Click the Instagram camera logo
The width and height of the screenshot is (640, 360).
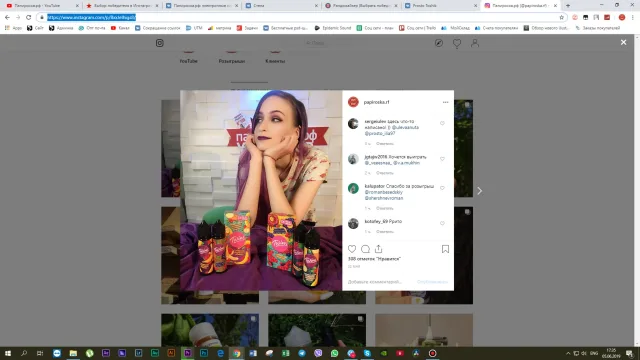(160, 43)
